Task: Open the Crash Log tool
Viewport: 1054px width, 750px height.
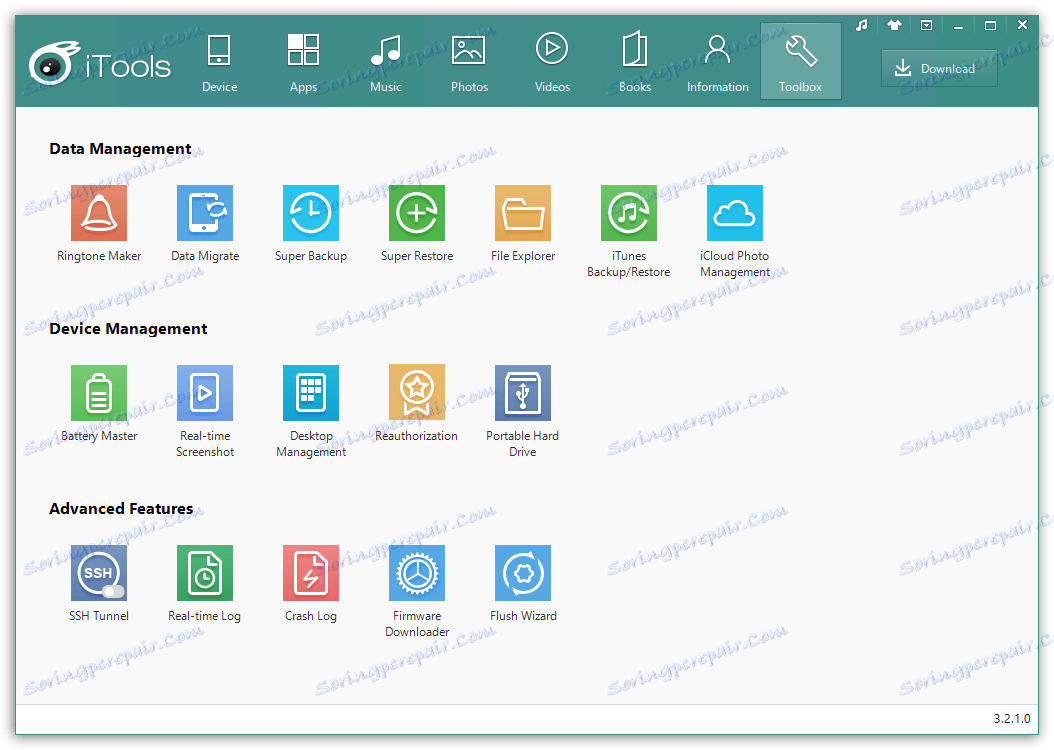Action: (311, 573)
